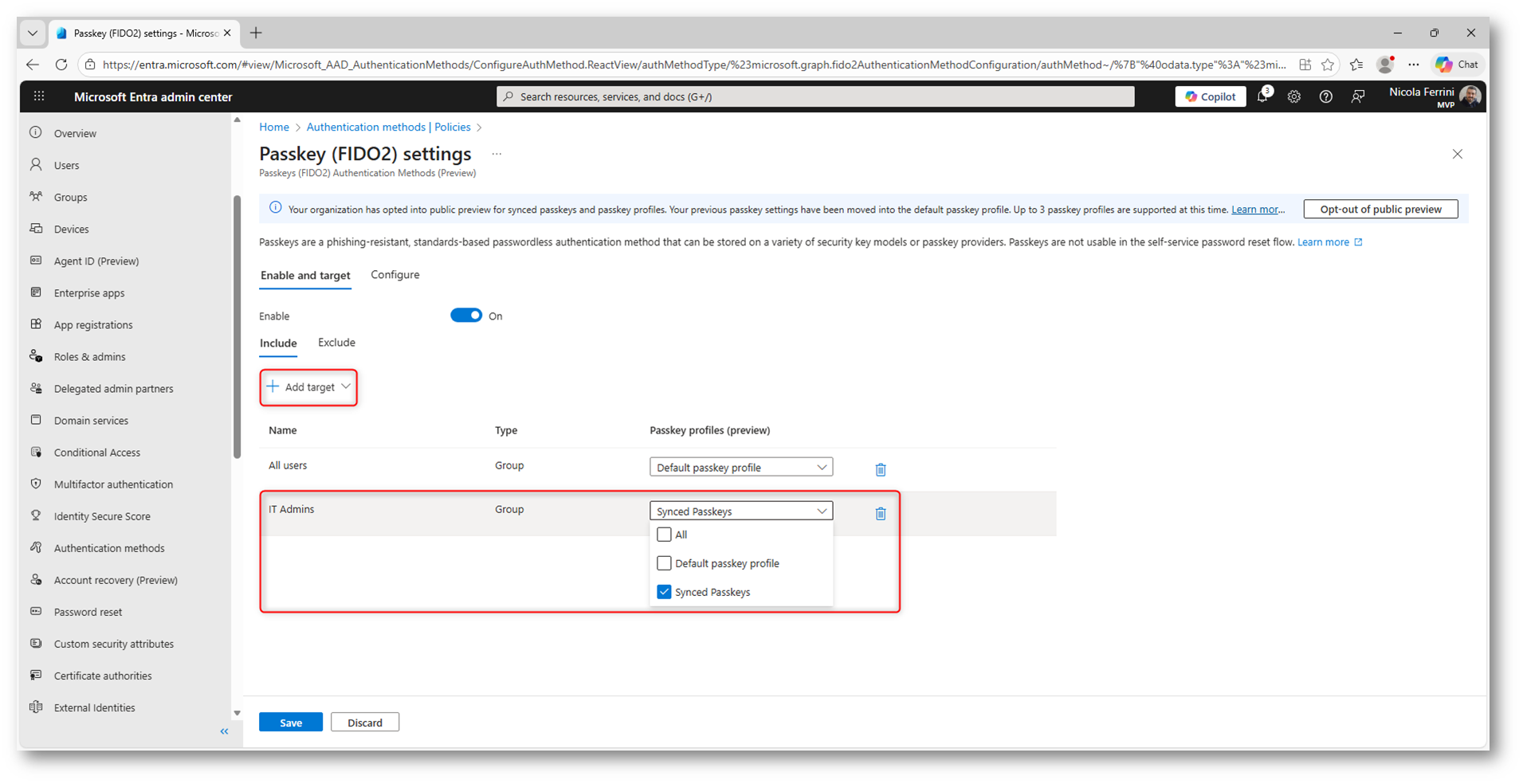The height and width of the screenshot is (784, 1523).
Task: Click the help question mark icon
Action: click(x=1325, y=96)
